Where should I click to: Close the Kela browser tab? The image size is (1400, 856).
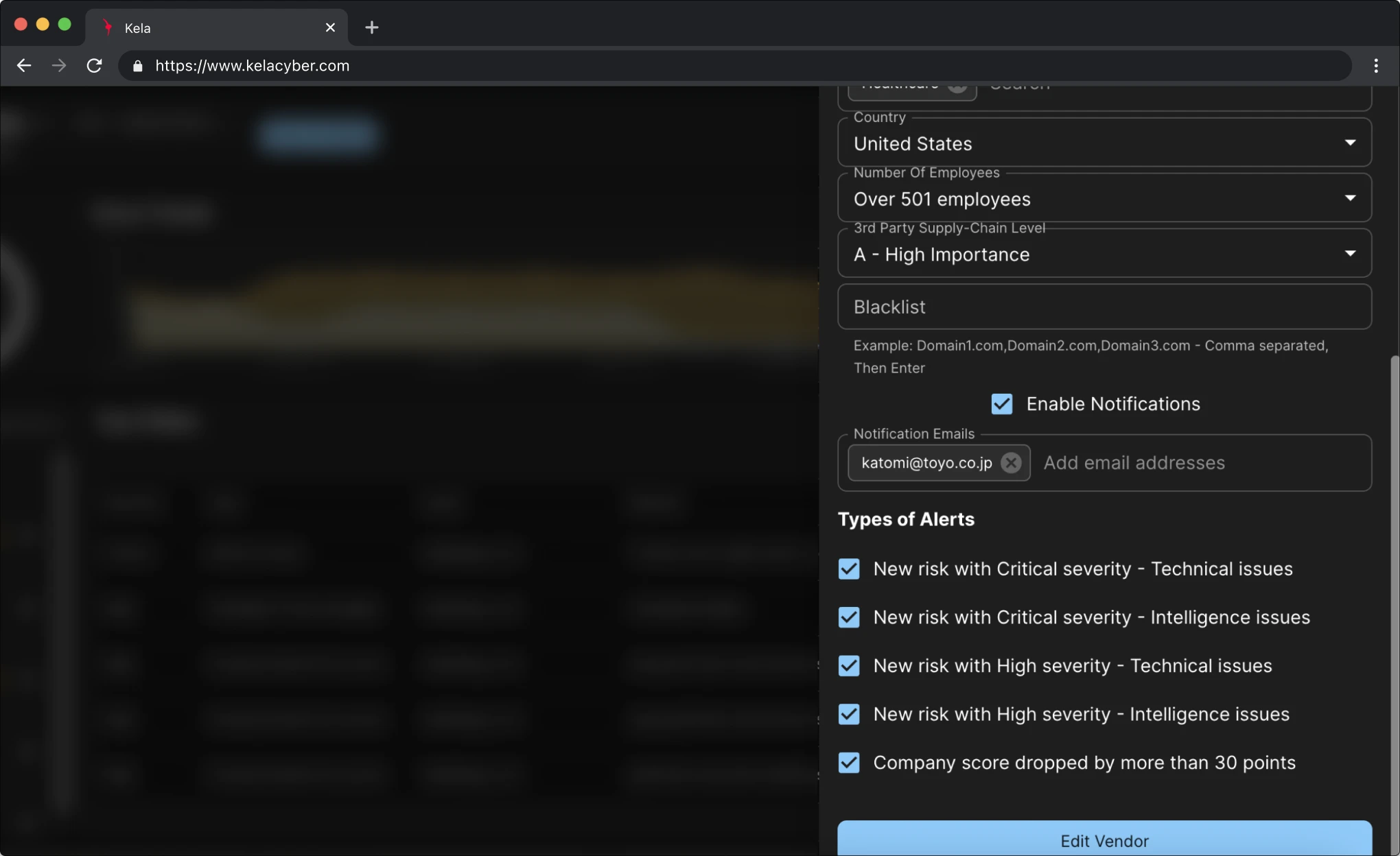click(x=330, y=27)
